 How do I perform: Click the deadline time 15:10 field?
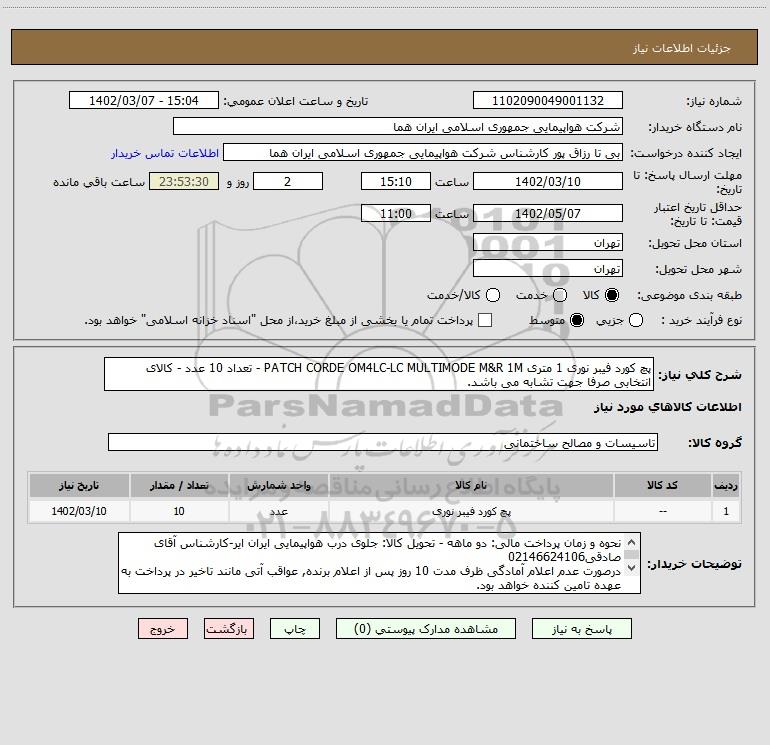[396, 181]
